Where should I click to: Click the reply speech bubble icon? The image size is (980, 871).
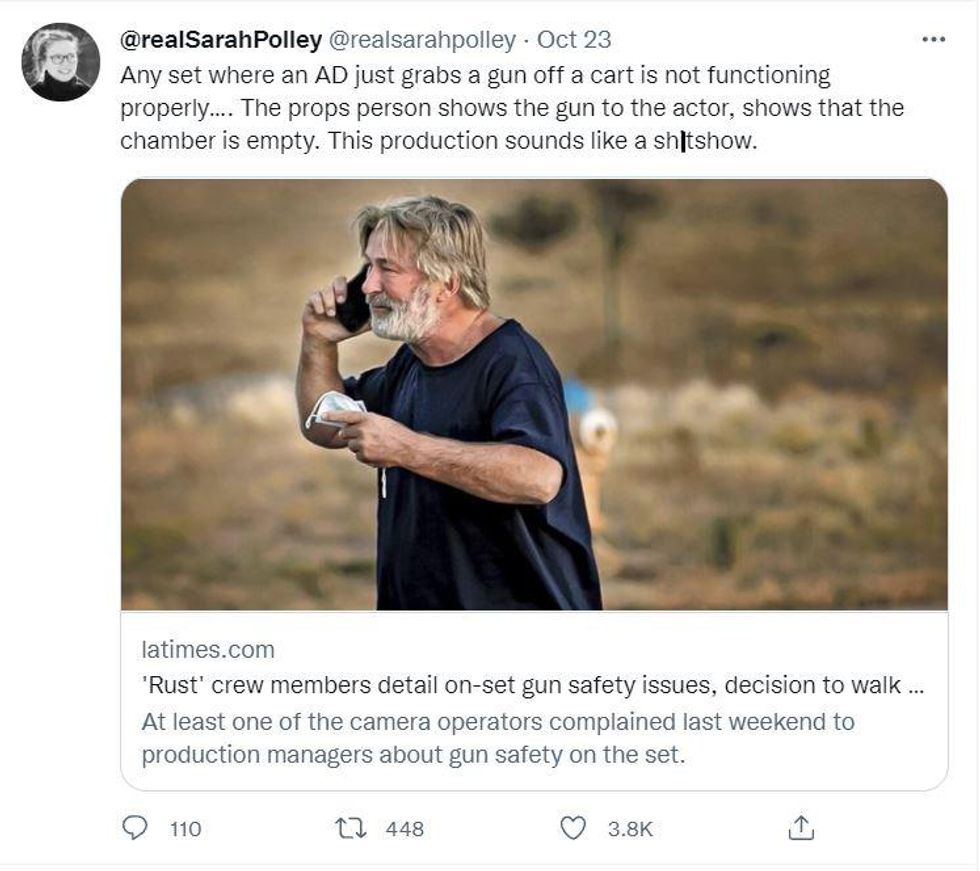[136, 828]
